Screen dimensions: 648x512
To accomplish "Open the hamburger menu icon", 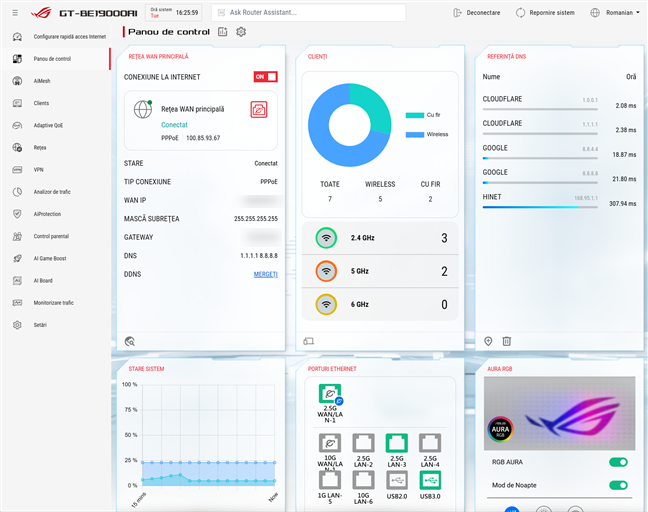I will (15, 13).
